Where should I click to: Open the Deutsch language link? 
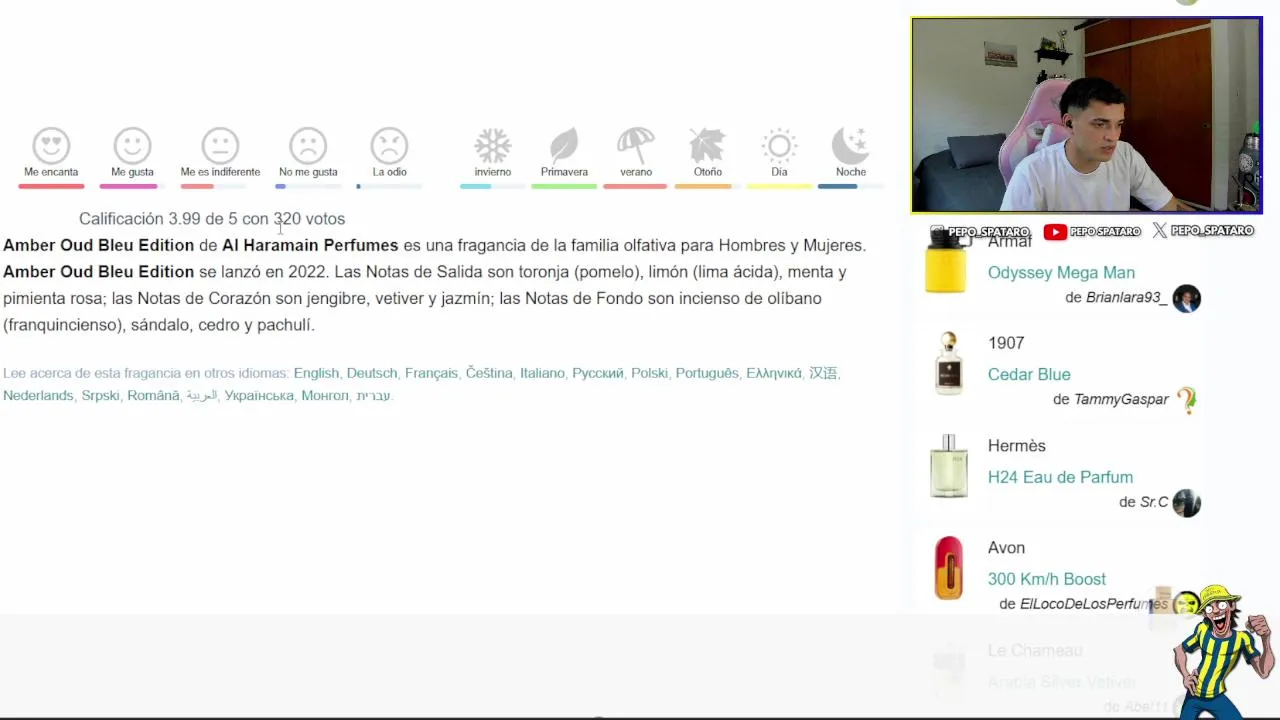point(372,373)
